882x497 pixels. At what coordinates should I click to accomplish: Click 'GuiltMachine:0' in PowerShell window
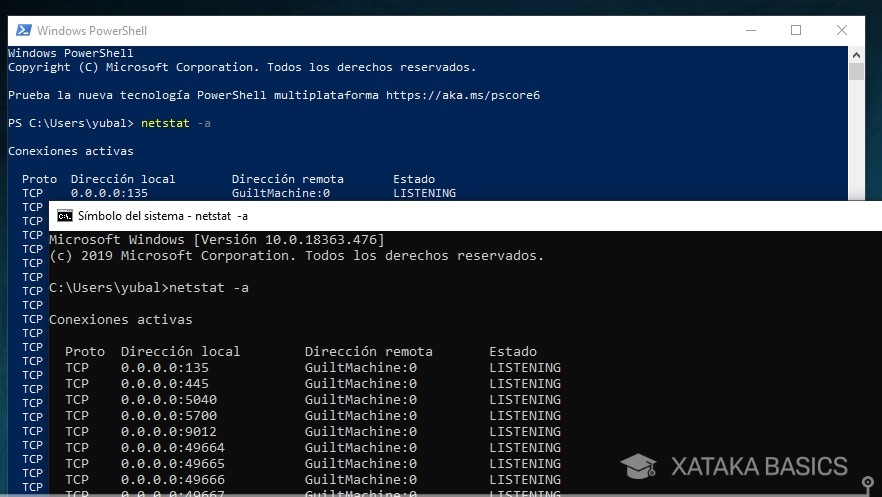pos(281,193)
